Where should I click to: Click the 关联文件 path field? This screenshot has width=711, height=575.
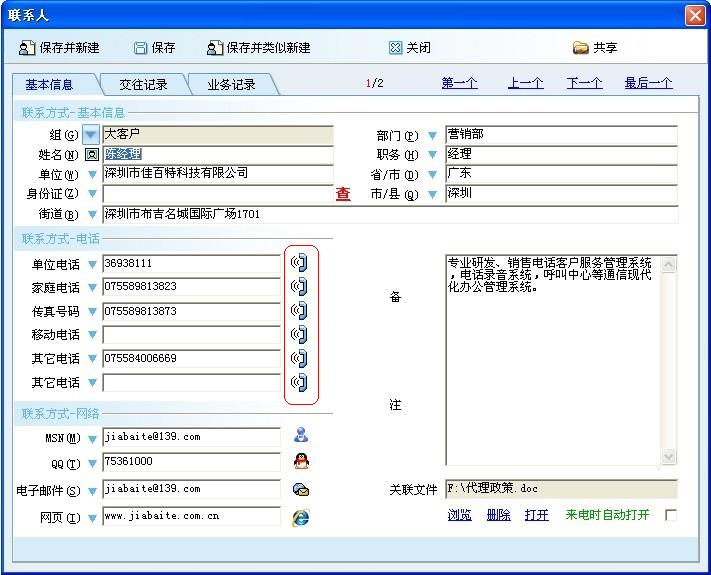(561, 489)
